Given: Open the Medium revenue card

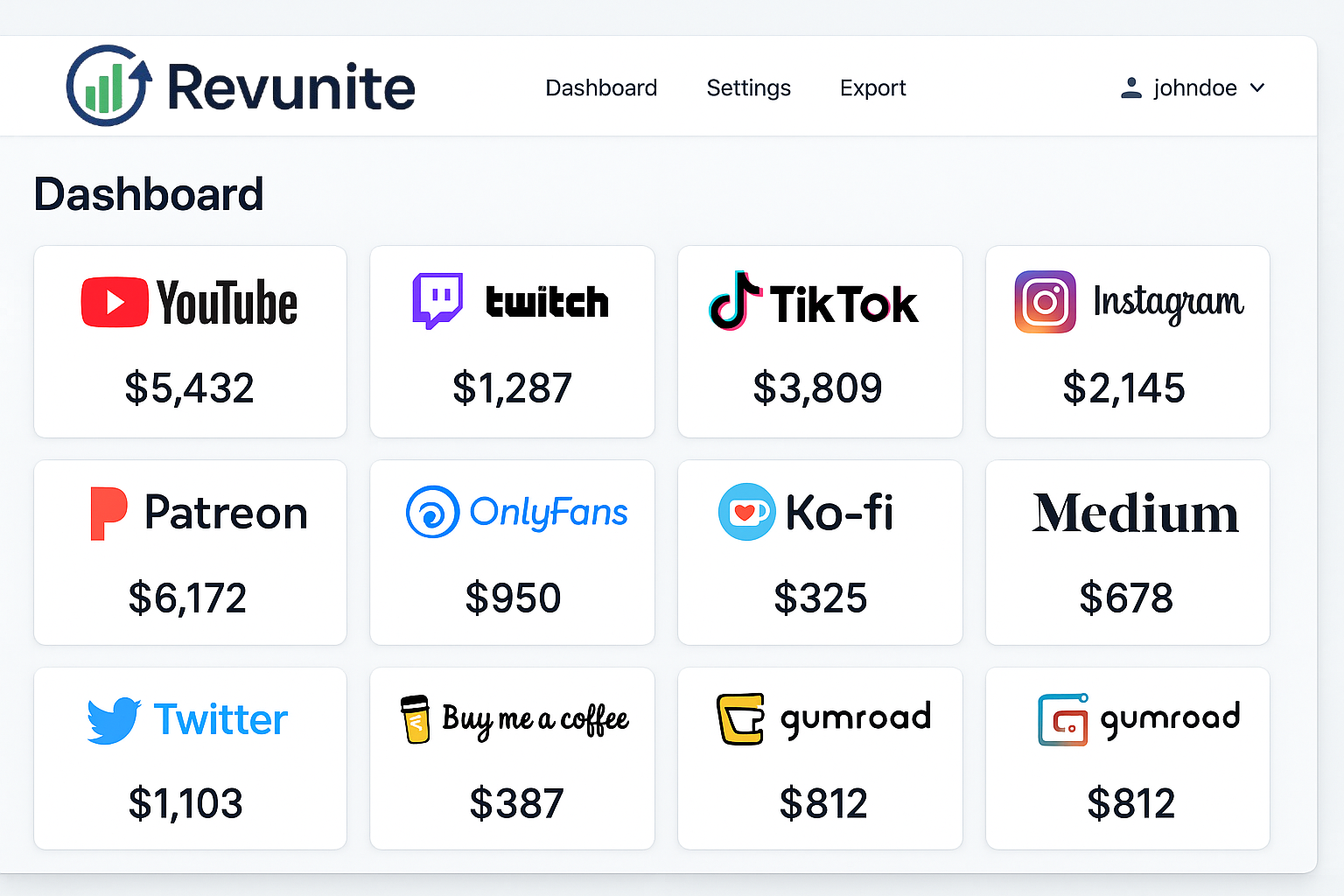Looking at the screenshot, I should (x=1128, y=553).
